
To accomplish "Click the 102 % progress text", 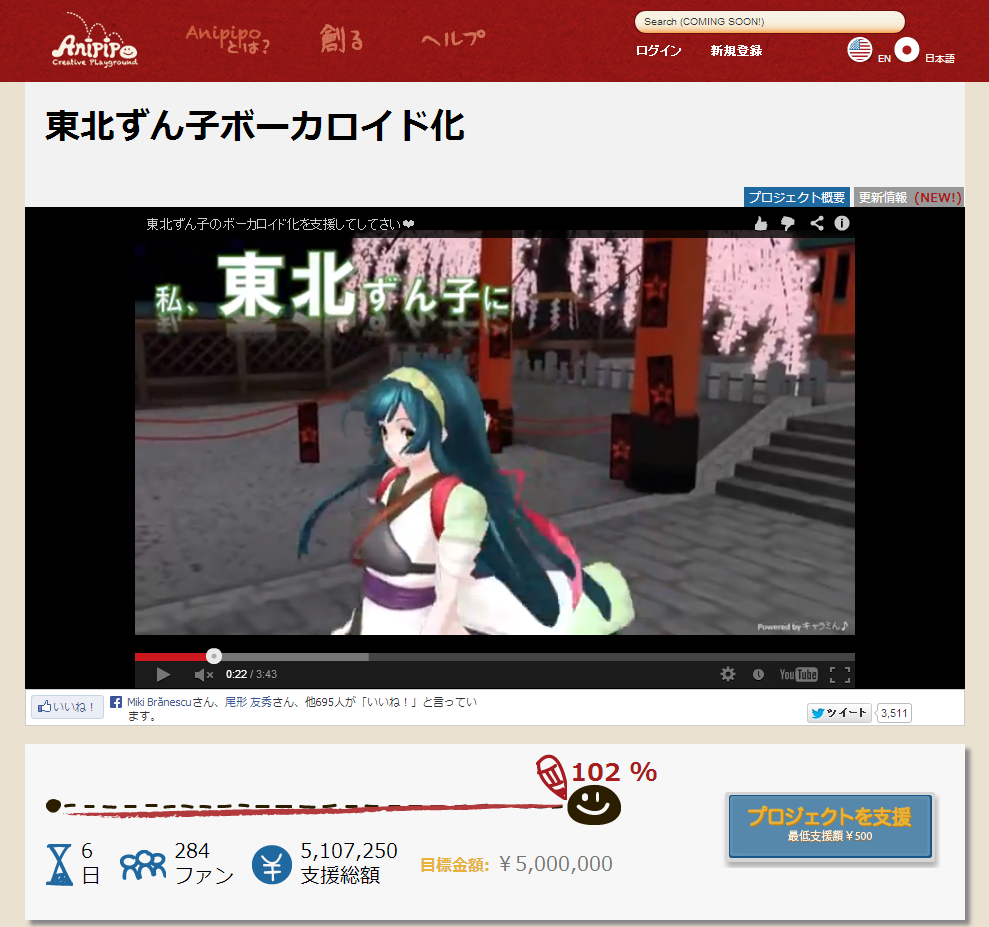I will pos(614,772).
